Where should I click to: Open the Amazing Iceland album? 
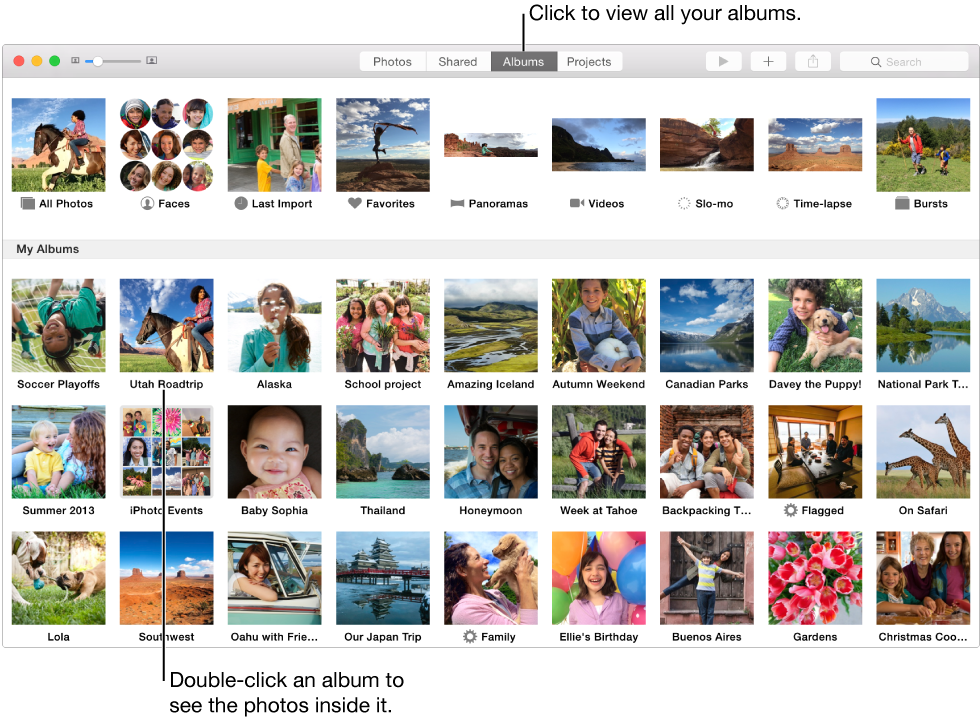pos(490,325)
